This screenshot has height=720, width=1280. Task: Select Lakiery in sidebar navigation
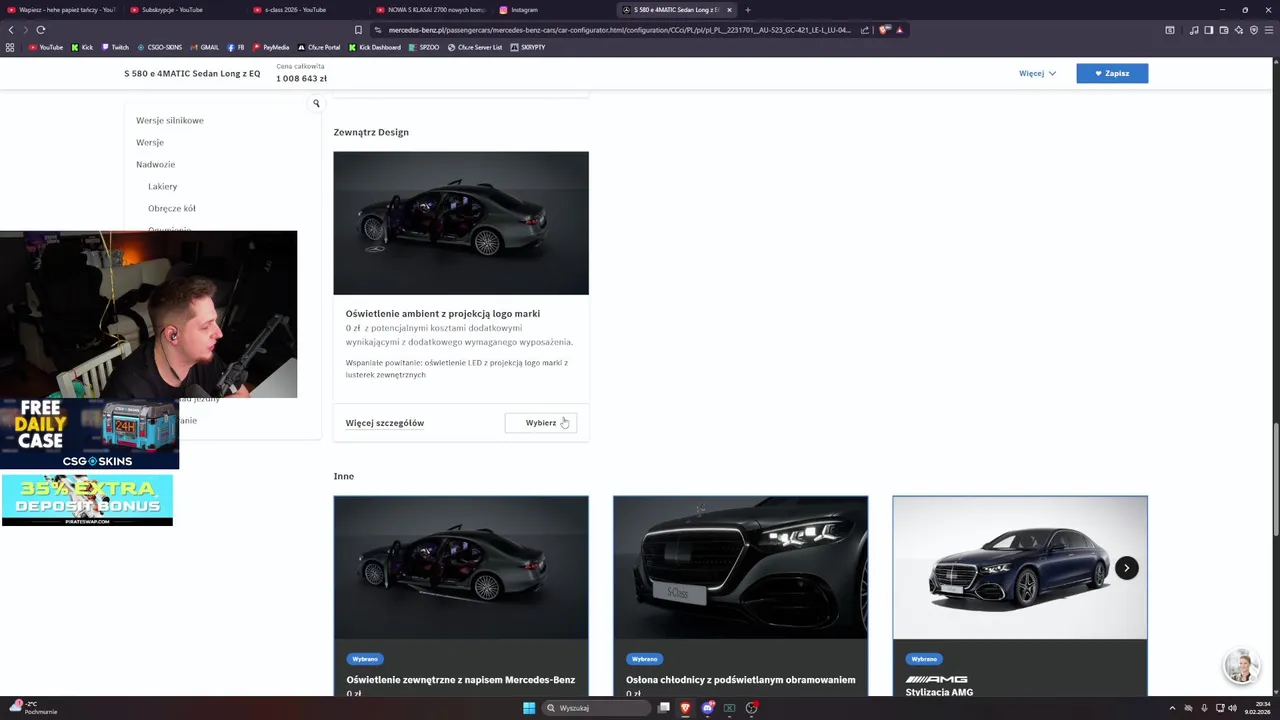click(162, 186)
